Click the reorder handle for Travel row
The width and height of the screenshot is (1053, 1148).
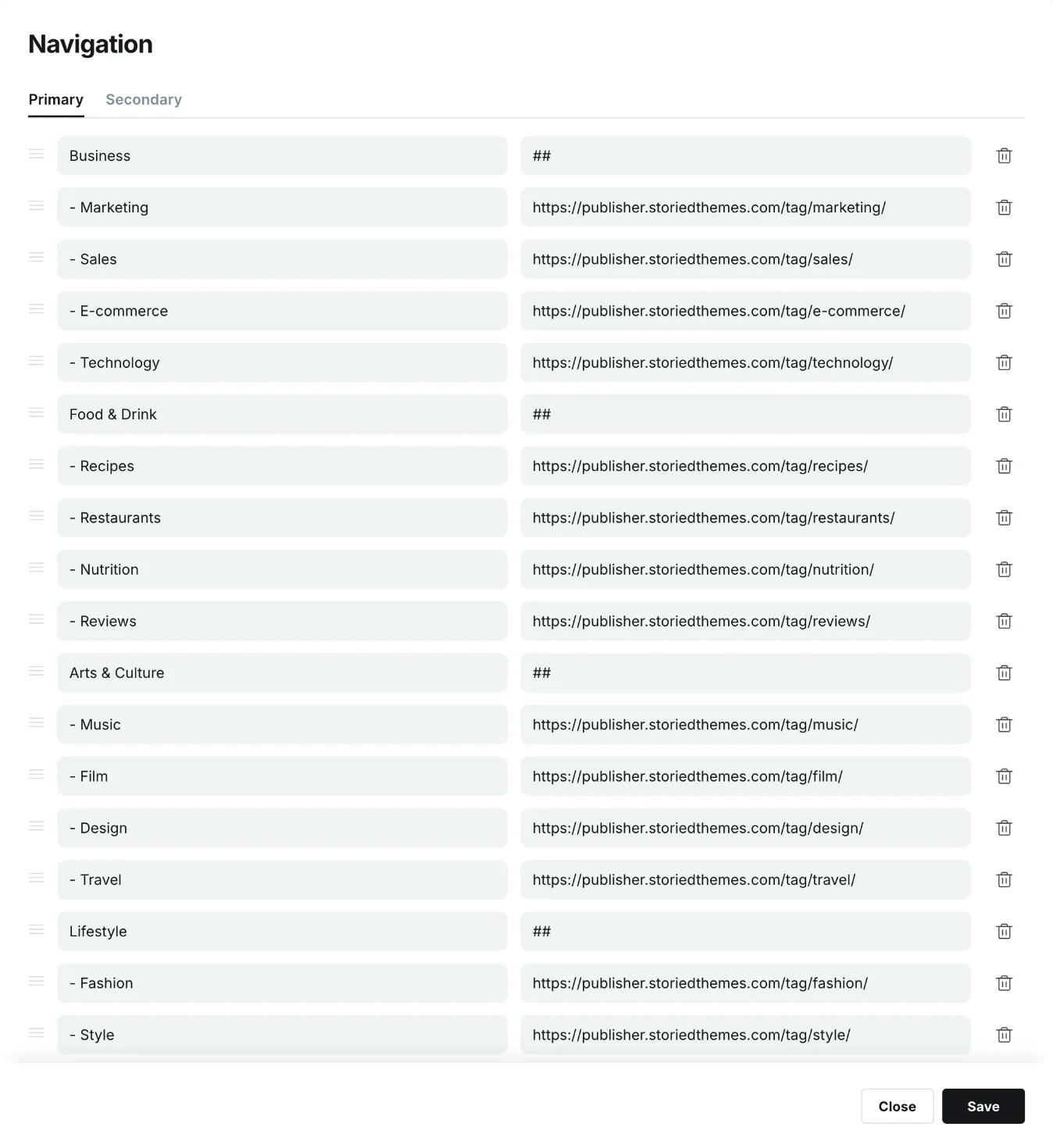click(36, 878)
